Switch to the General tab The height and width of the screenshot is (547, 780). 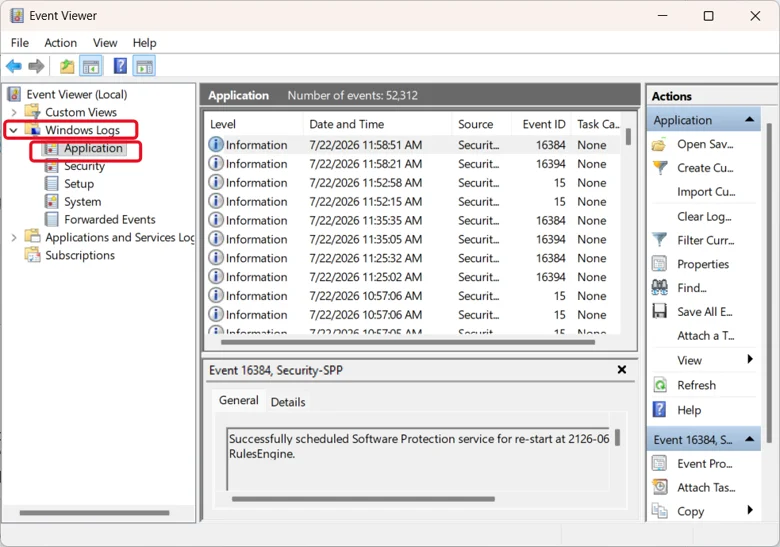pos(239,400)
